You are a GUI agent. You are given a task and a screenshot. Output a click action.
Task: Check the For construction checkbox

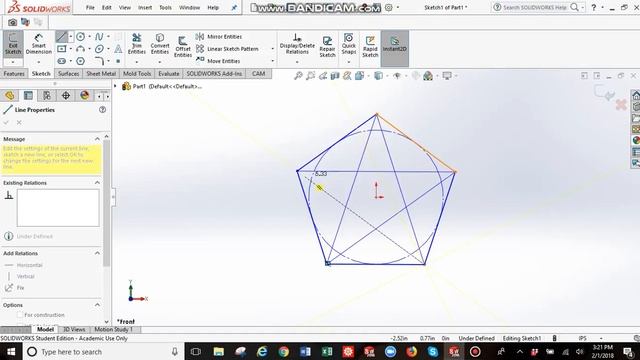[x=20, y=315]
